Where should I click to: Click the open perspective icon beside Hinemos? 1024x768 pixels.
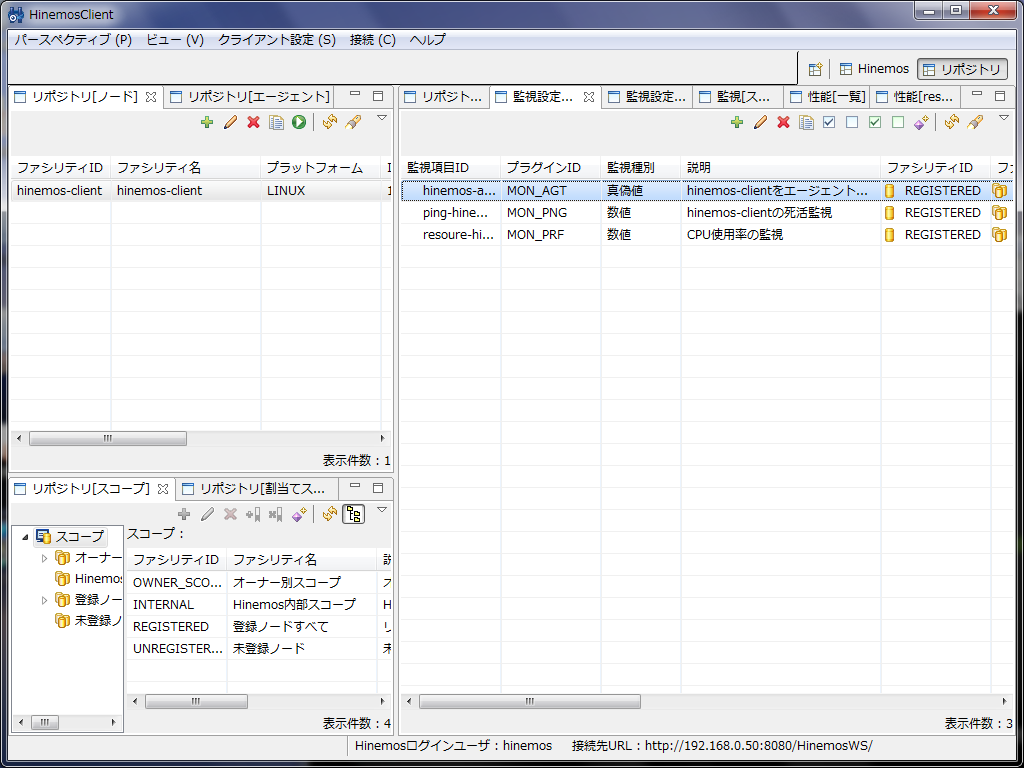pos(815,69)
